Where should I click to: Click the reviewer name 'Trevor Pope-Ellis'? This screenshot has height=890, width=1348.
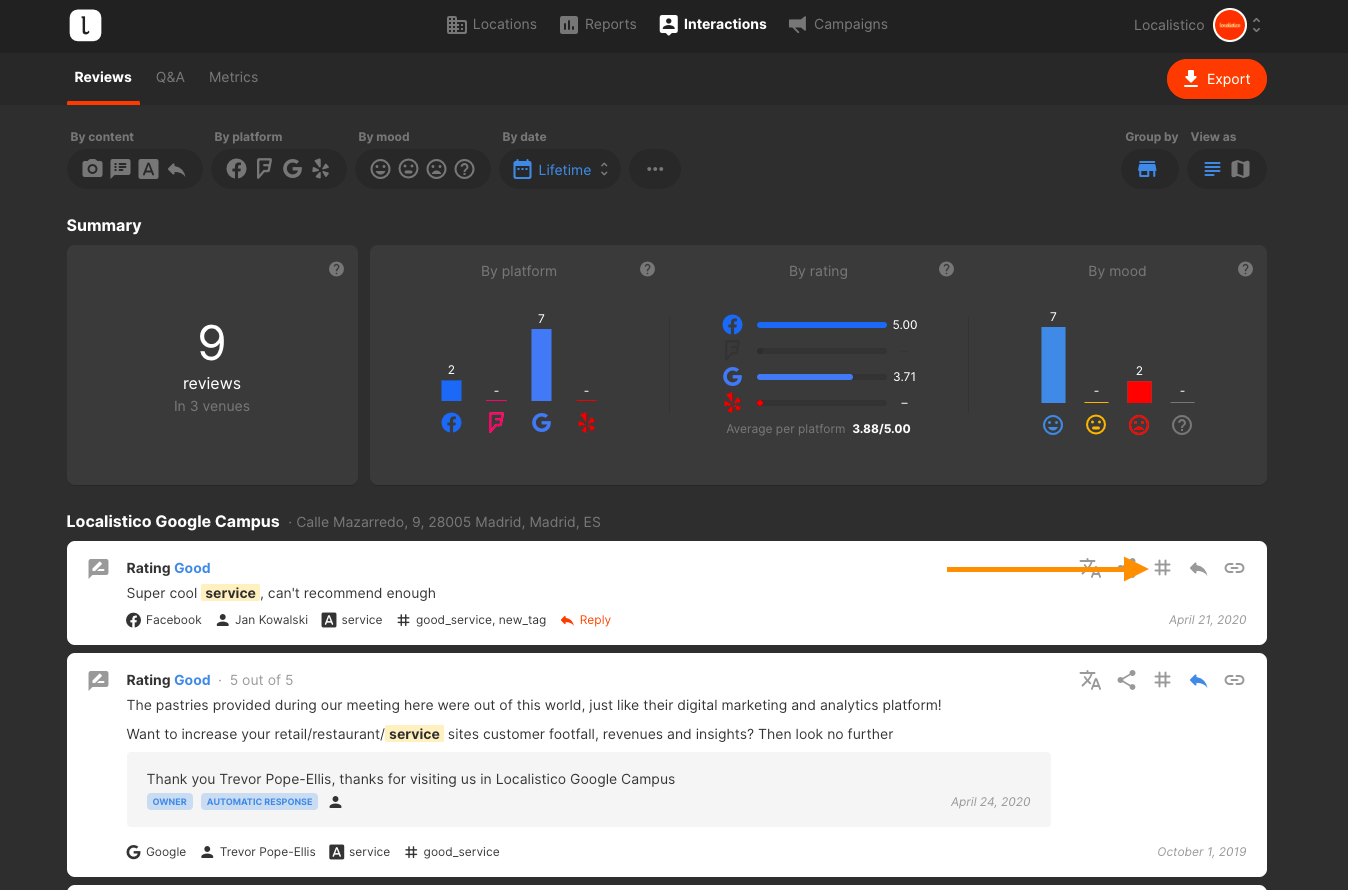pyautogui.click(x=267, y=852)
